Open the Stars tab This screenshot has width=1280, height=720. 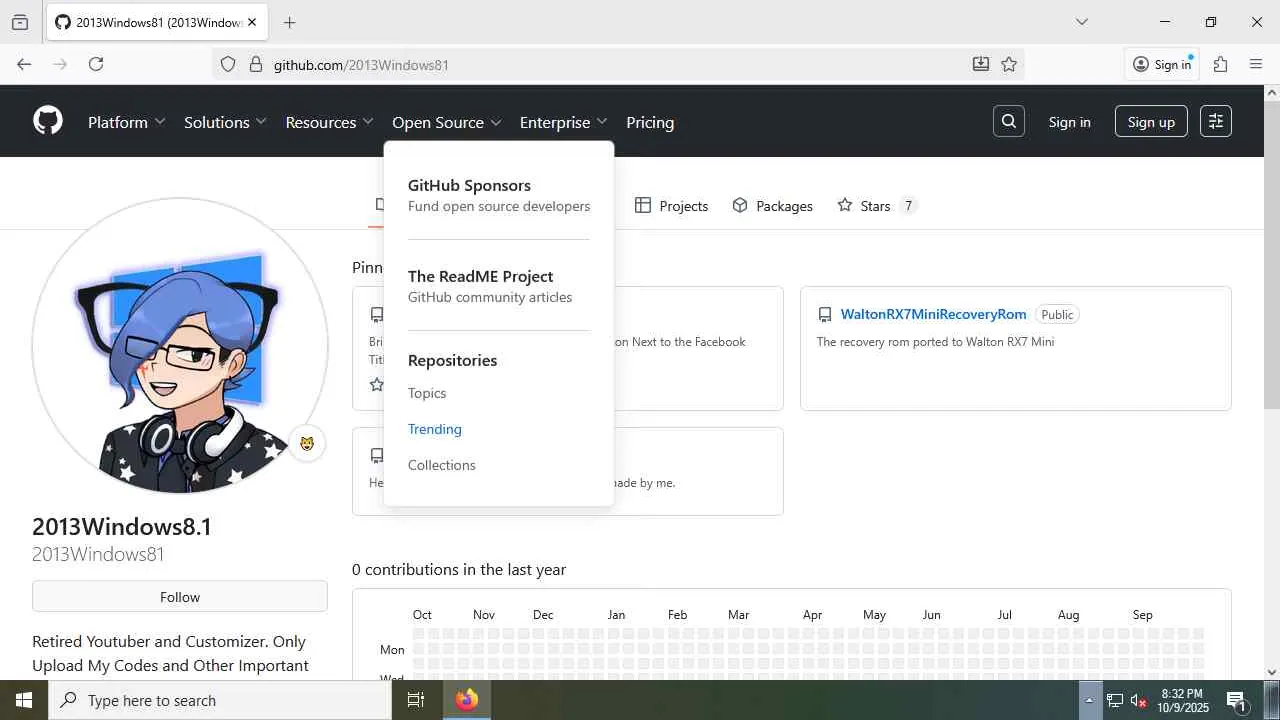pyautogui.click(x=875, y=206)
